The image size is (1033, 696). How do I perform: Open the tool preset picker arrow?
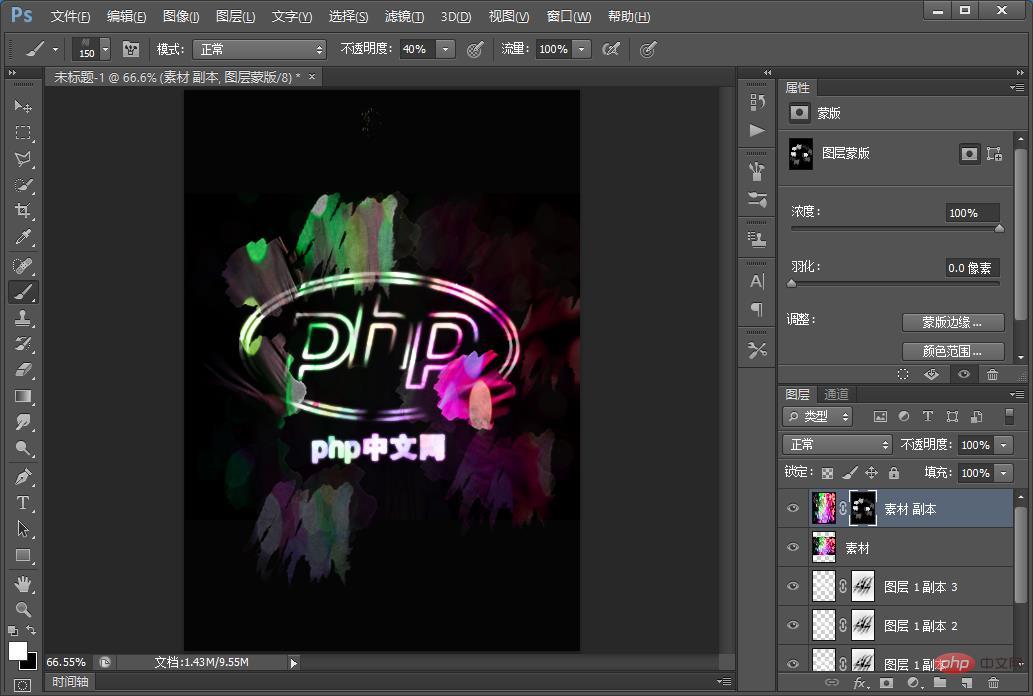point(55,49)
